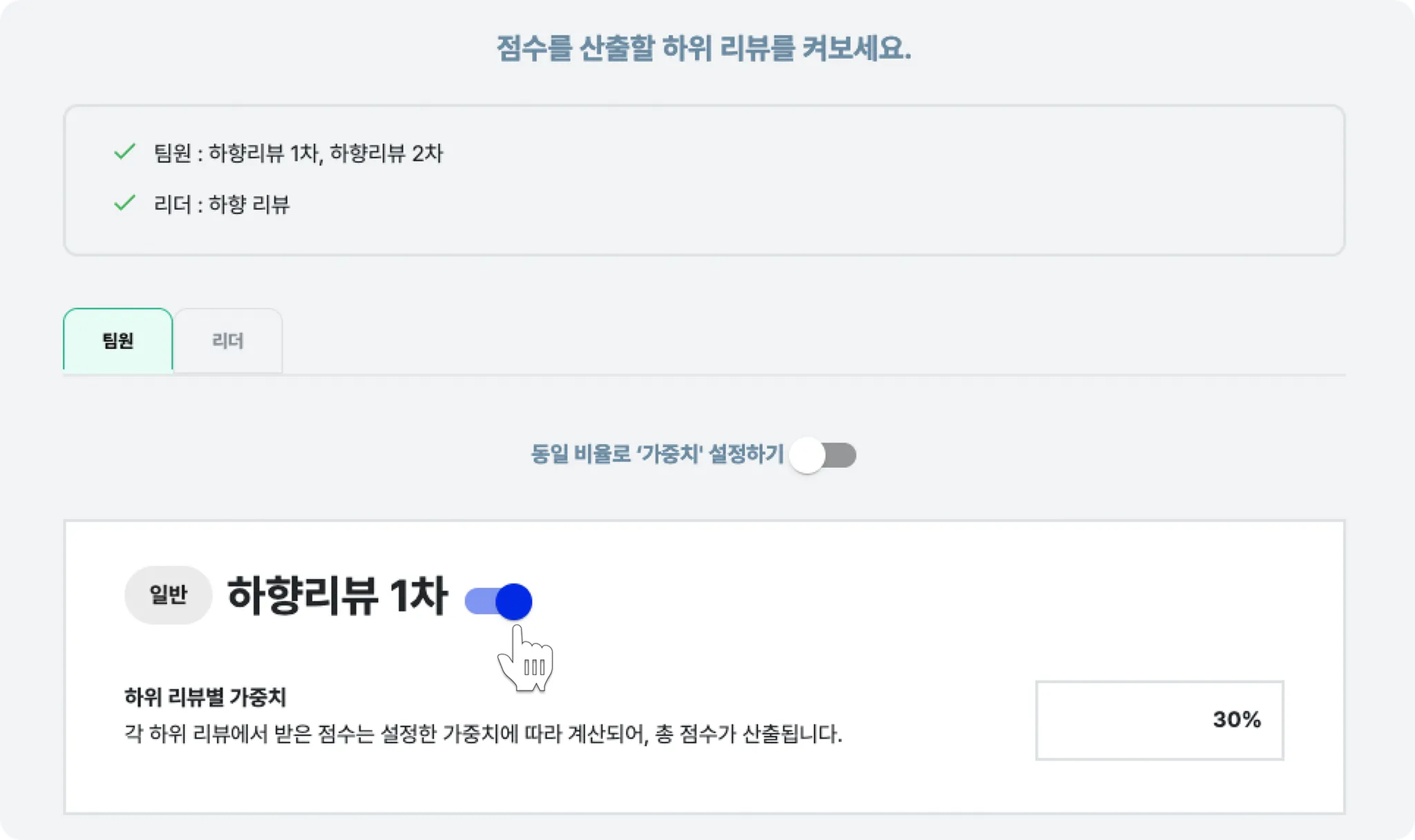
Task: Switch to the 리더 tab
Action: pyautogui.click(x=227, y=341)
